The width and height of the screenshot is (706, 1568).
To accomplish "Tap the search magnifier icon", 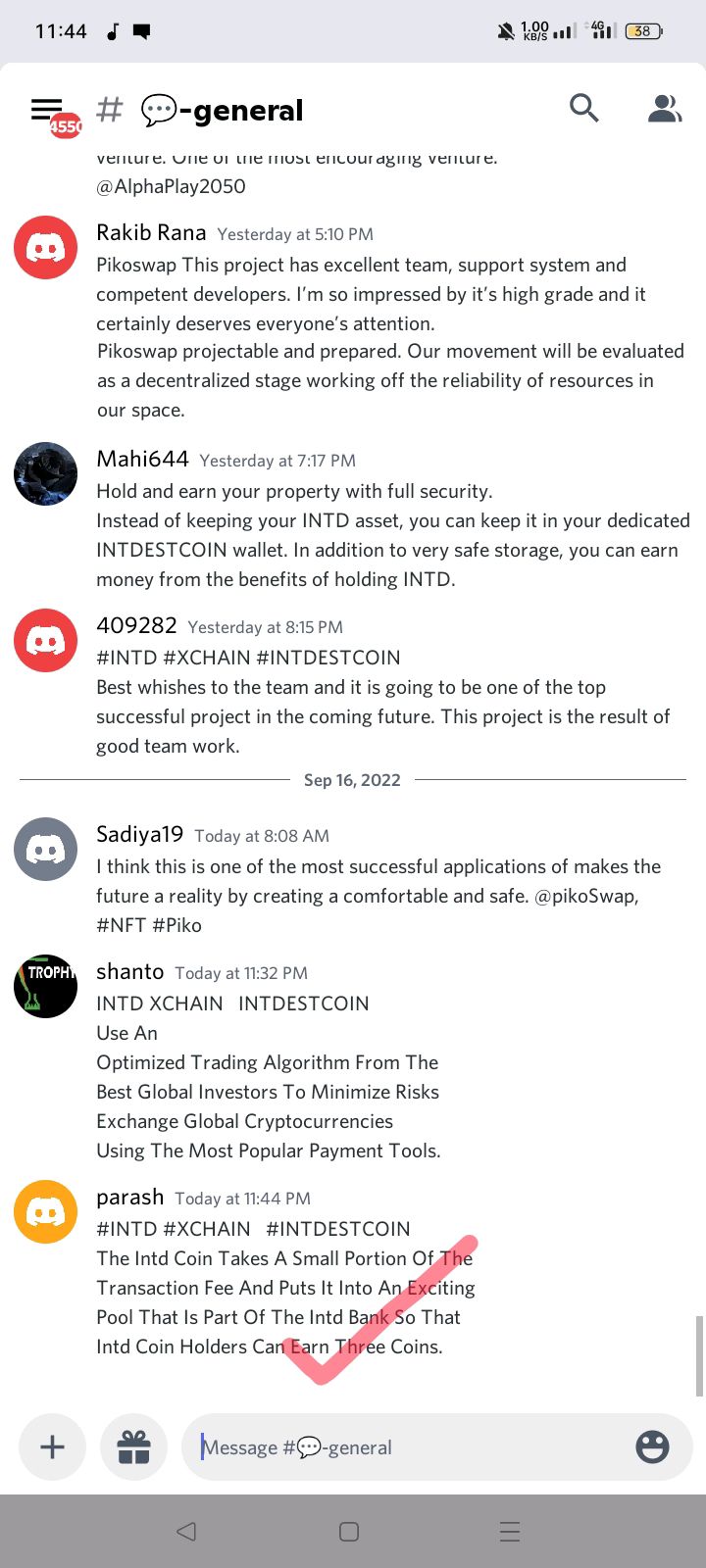I will point(584,108).
